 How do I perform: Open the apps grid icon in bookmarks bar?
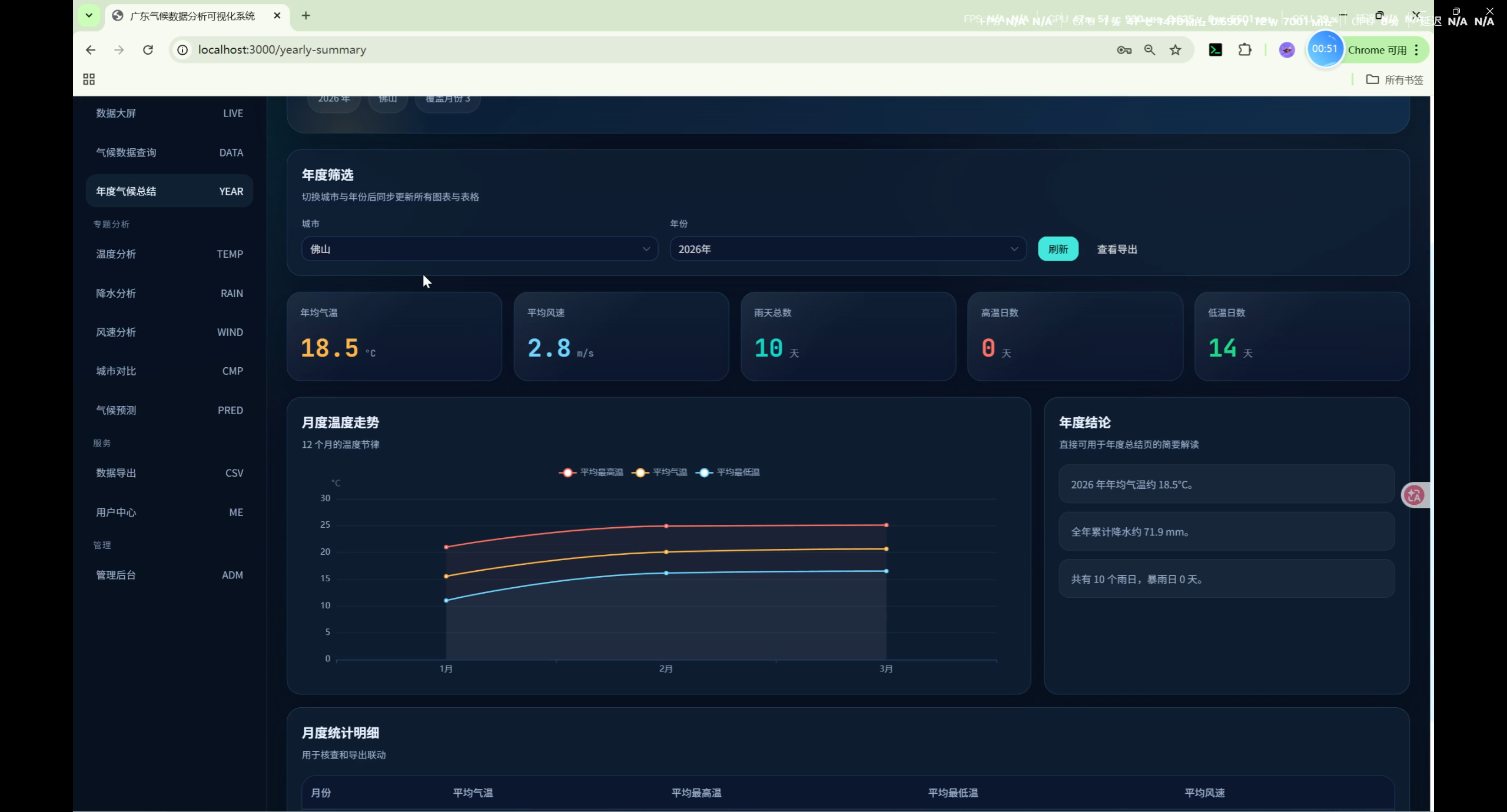(x=89, y=79)
